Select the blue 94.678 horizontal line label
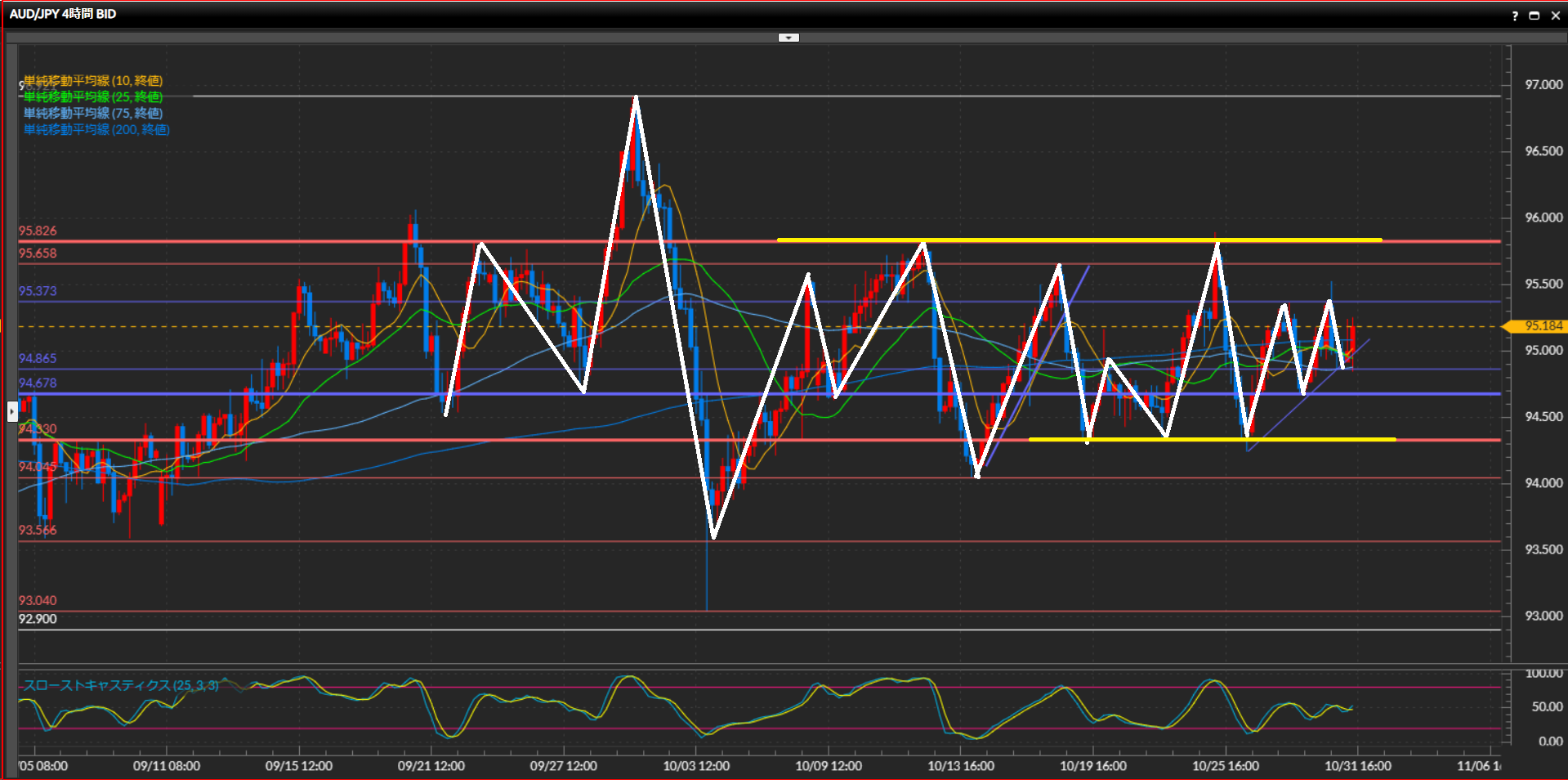The image size is (1568, 780). pos(38,383)
